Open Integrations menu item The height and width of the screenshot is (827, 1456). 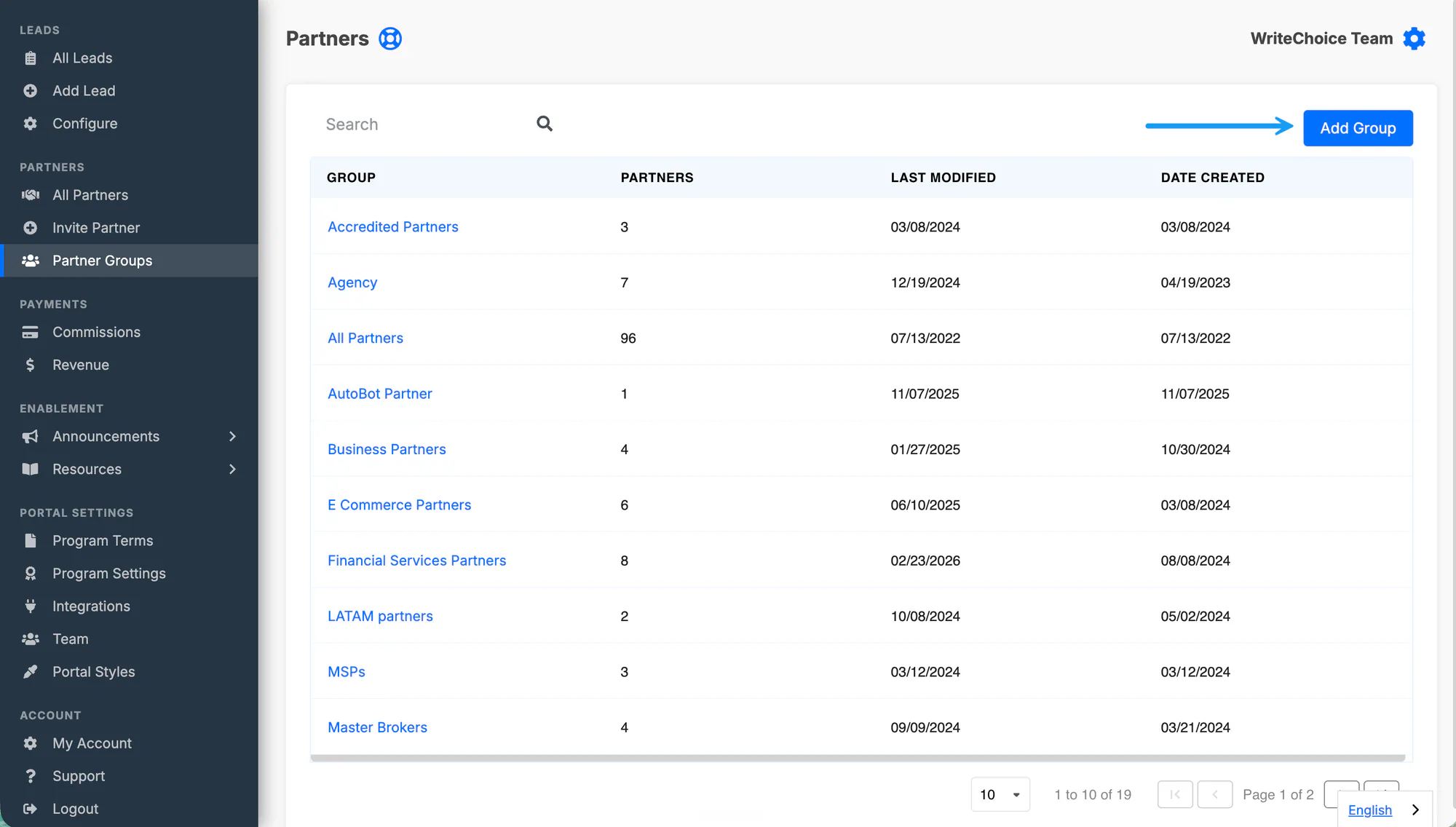91,606
